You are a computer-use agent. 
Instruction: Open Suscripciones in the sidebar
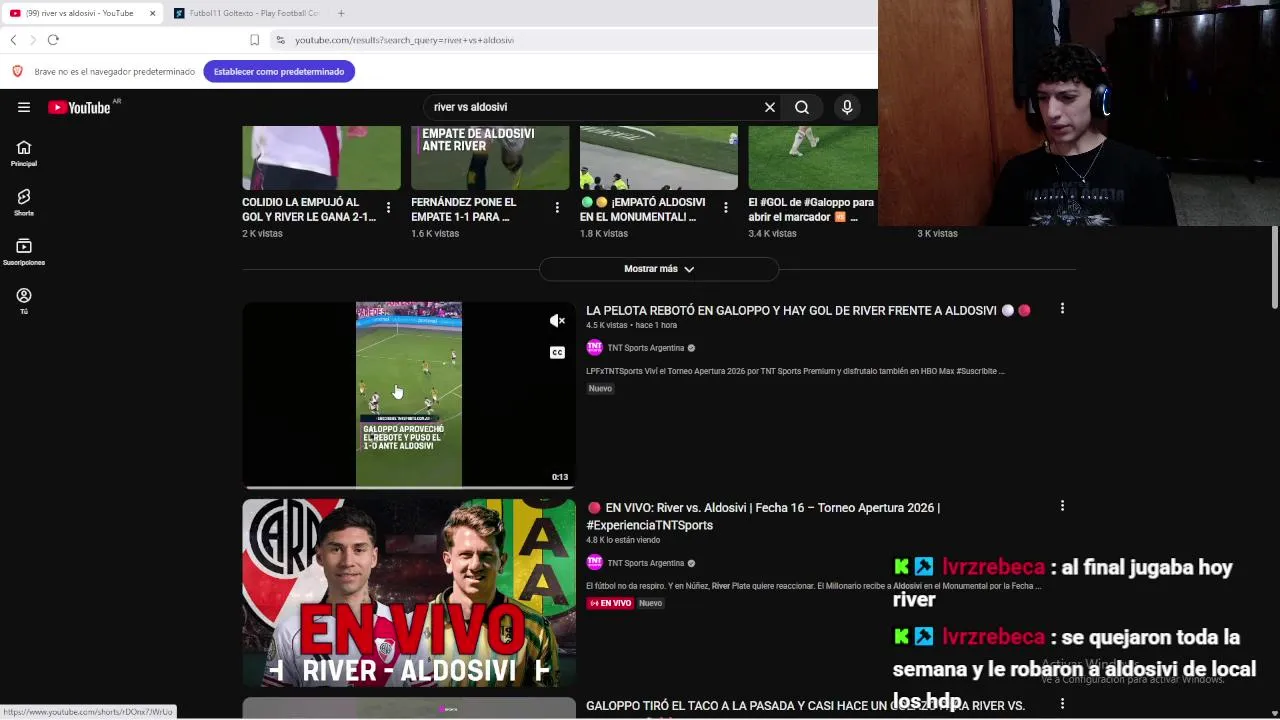click(x=24, y=251)
